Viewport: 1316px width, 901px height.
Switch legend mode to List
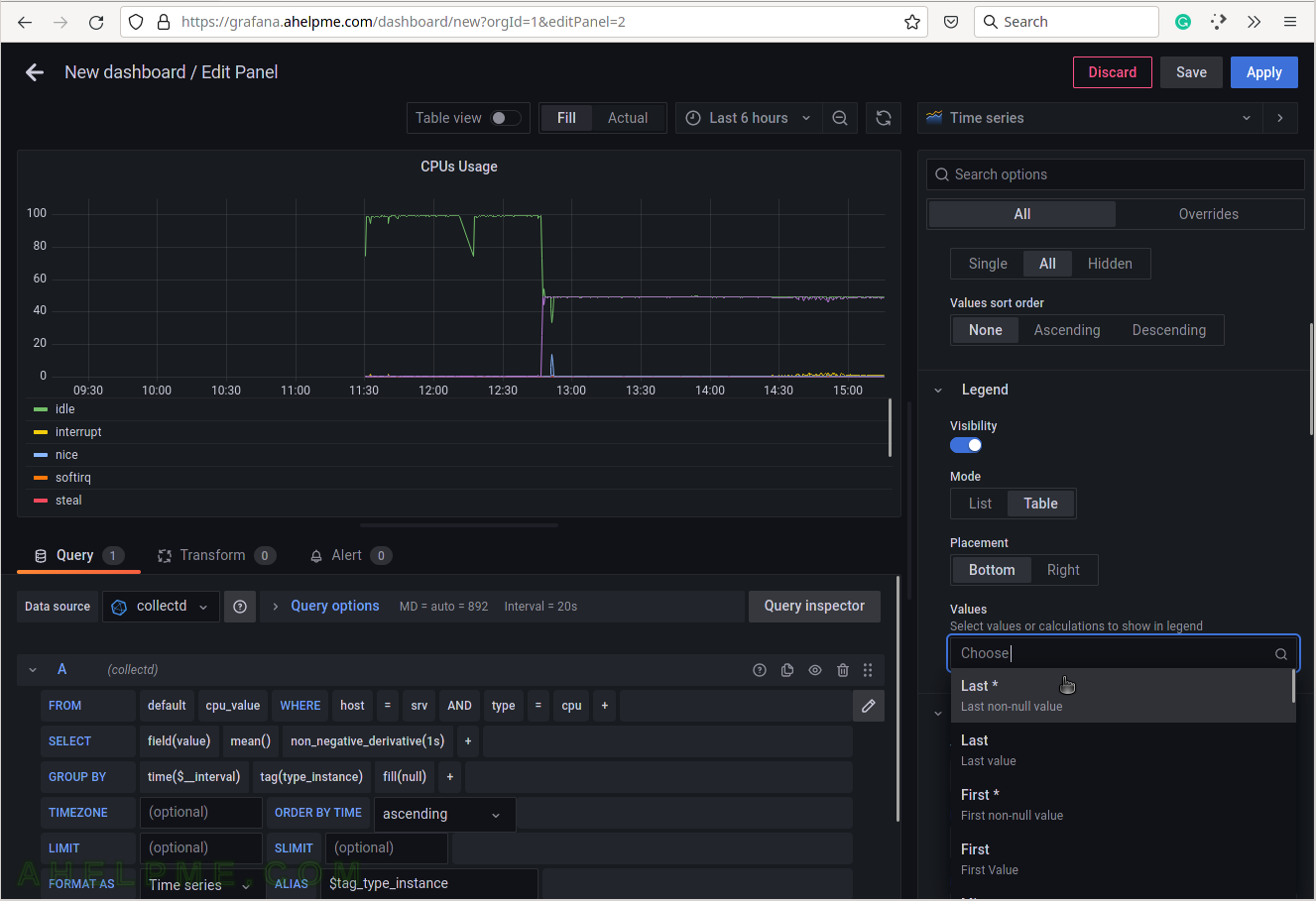pyautogui.click(x=980, y=504)
